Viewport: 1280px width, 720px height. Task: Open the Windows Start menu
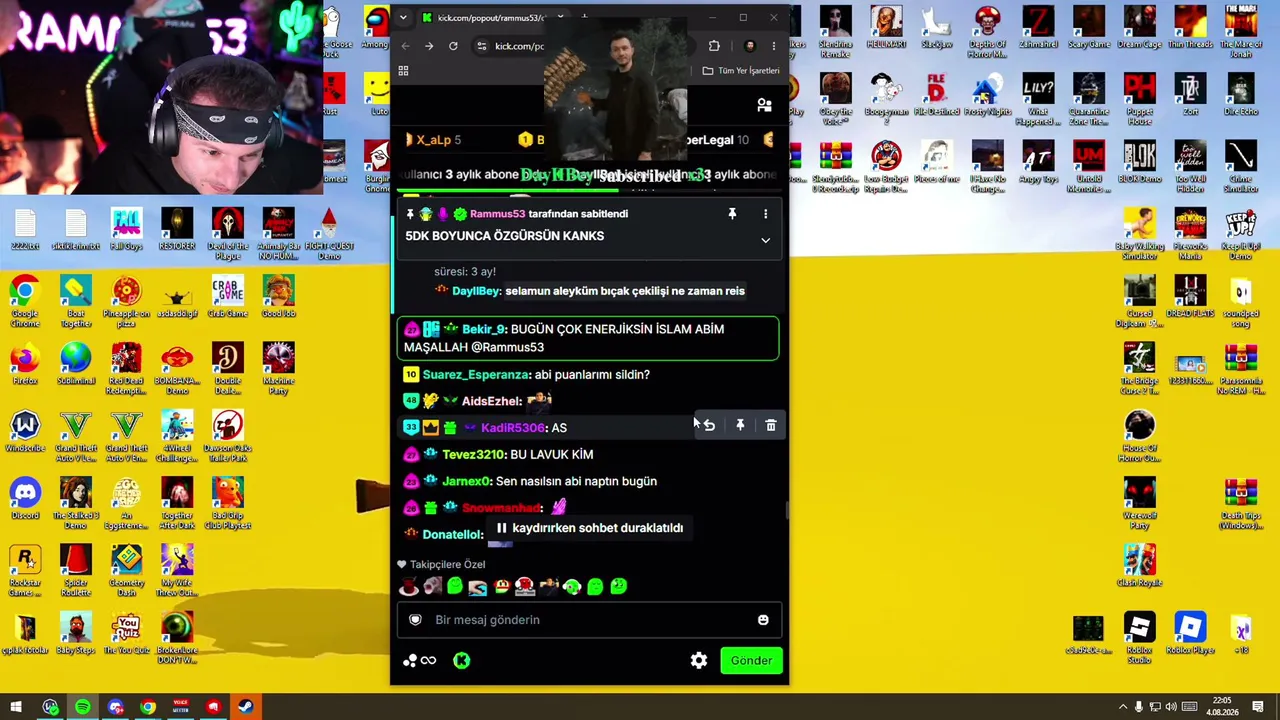click(x=16, y=707)
